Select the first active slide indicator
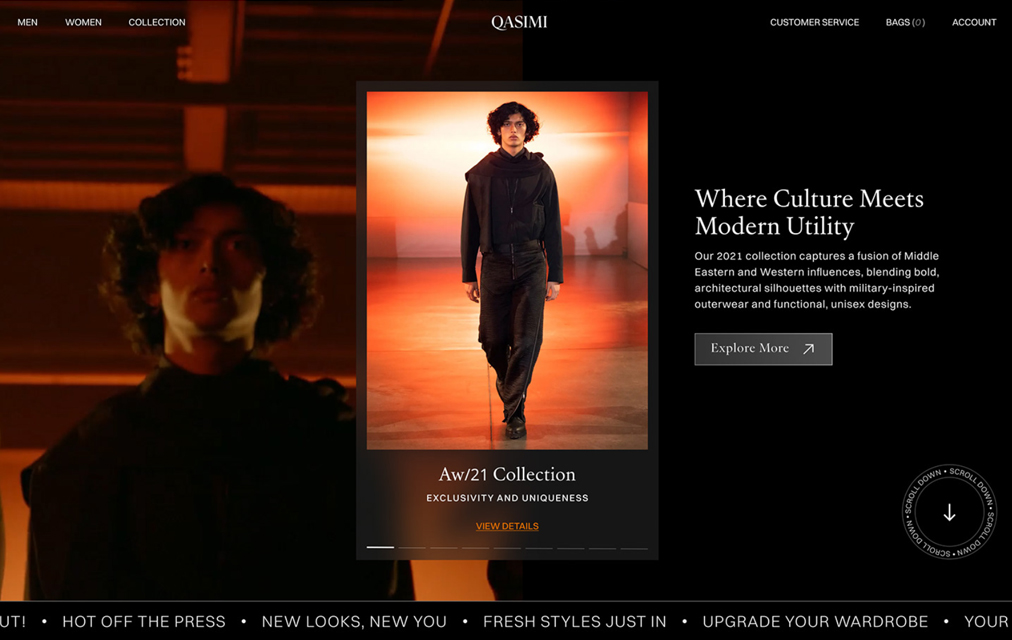The height and width of the screenshot is (640, 1012). click(x=380, y=547)
